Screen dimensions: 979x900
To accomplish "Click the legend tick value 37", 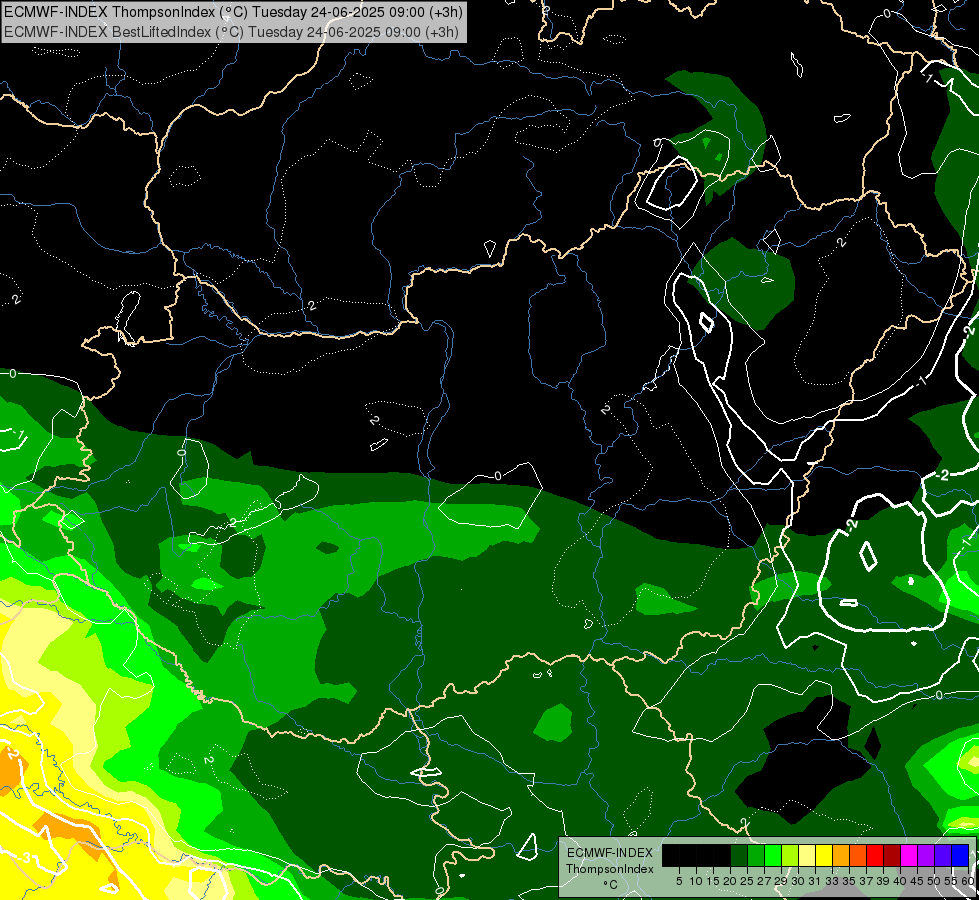I will tap(866, 881).
